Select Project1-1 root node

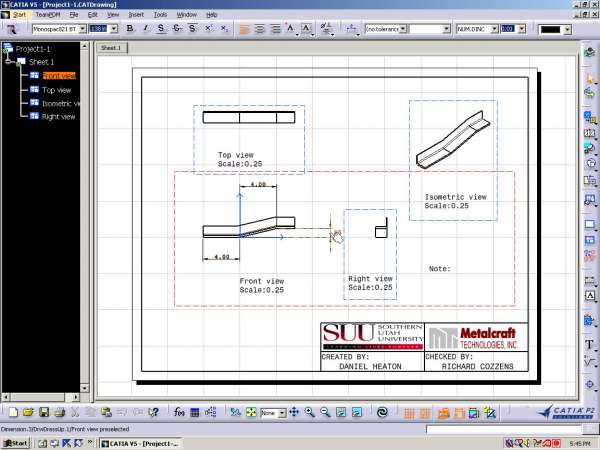(33, 49)
